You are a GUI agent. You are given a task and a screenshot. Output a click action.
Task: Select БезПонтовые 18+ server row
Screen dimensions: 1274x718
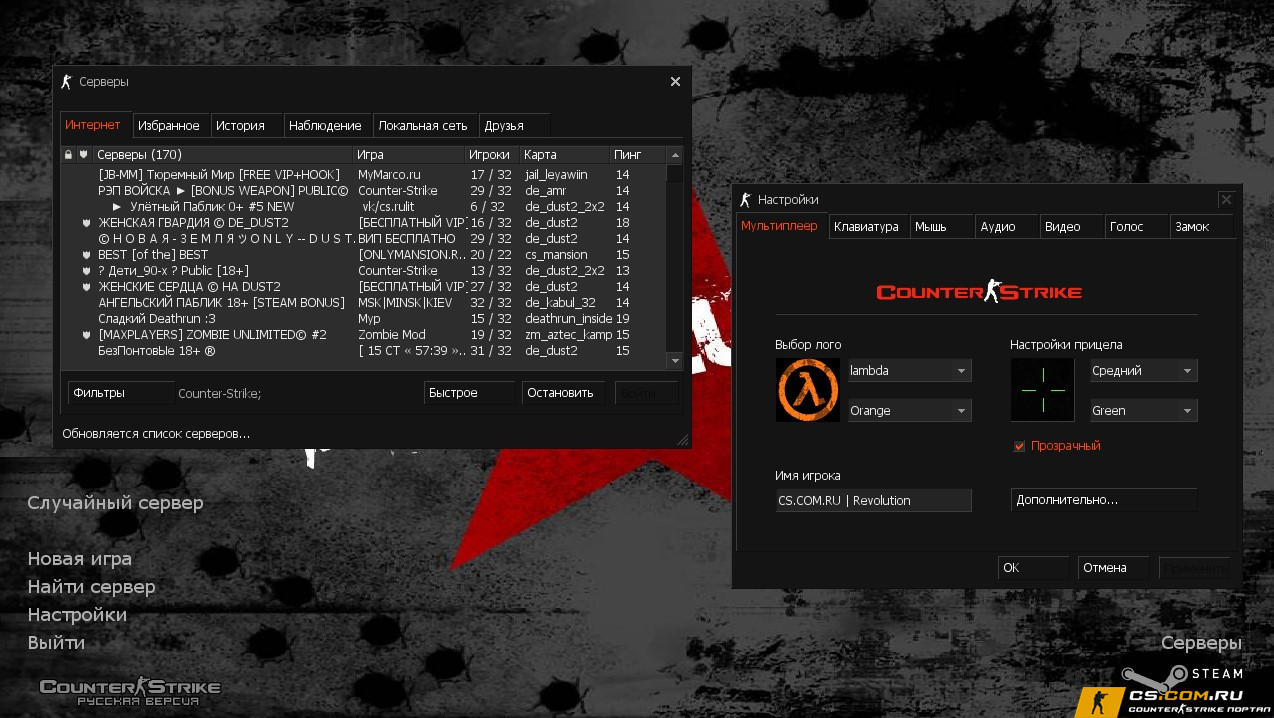coord(363,351)
